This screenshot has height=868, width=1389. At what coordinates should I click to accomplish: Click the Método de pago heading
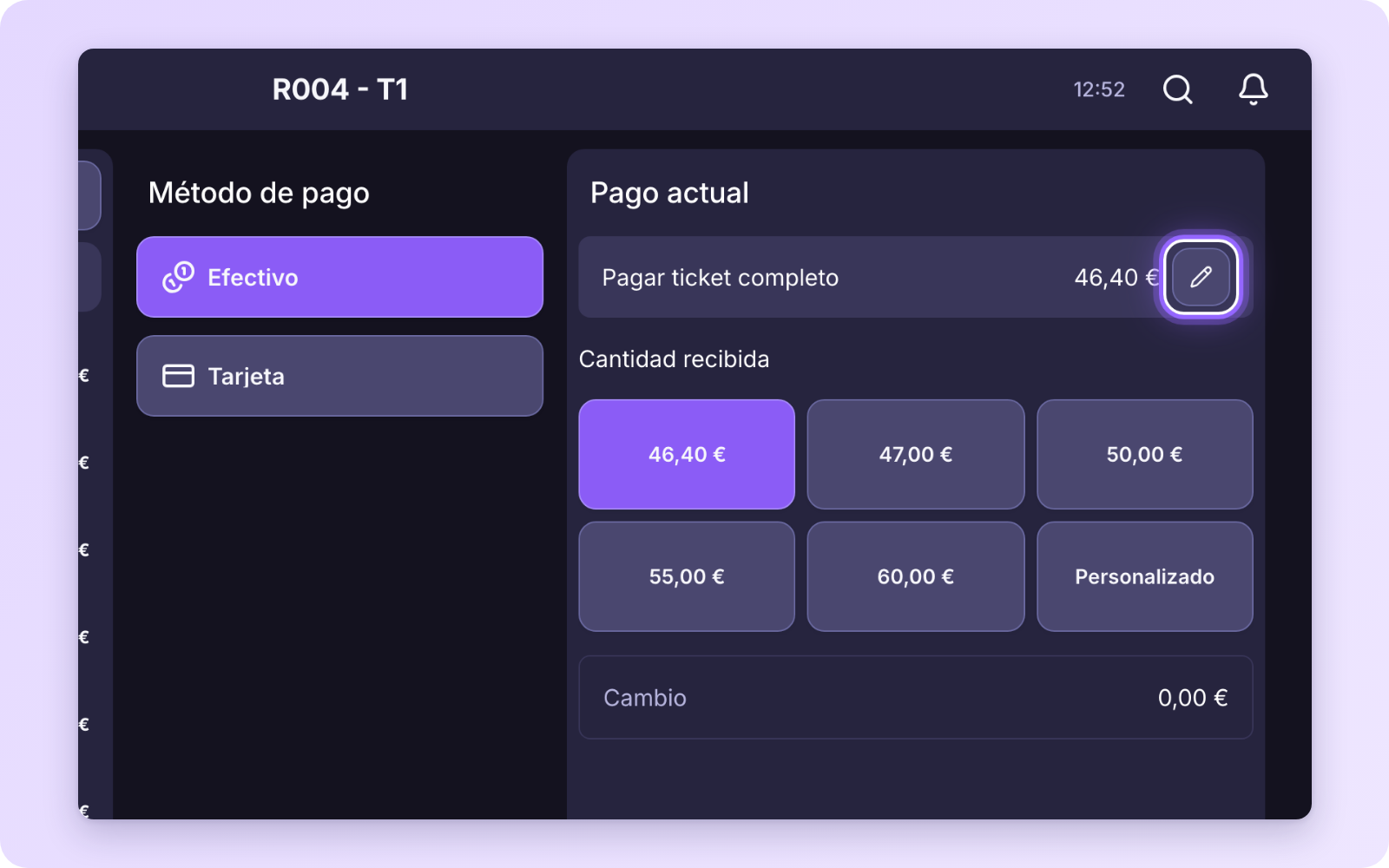259,193
